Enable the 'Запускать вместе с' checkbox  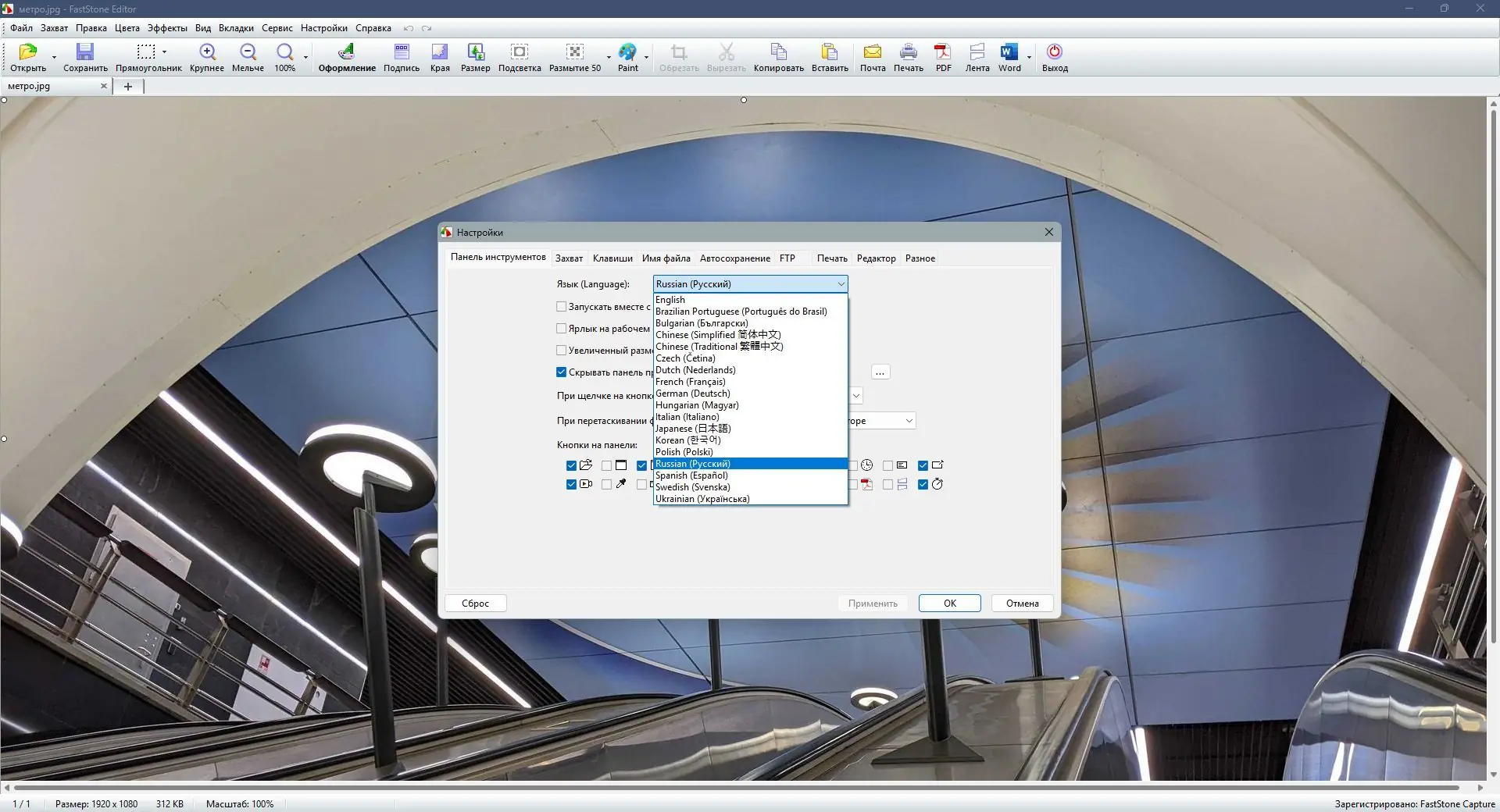562,307
